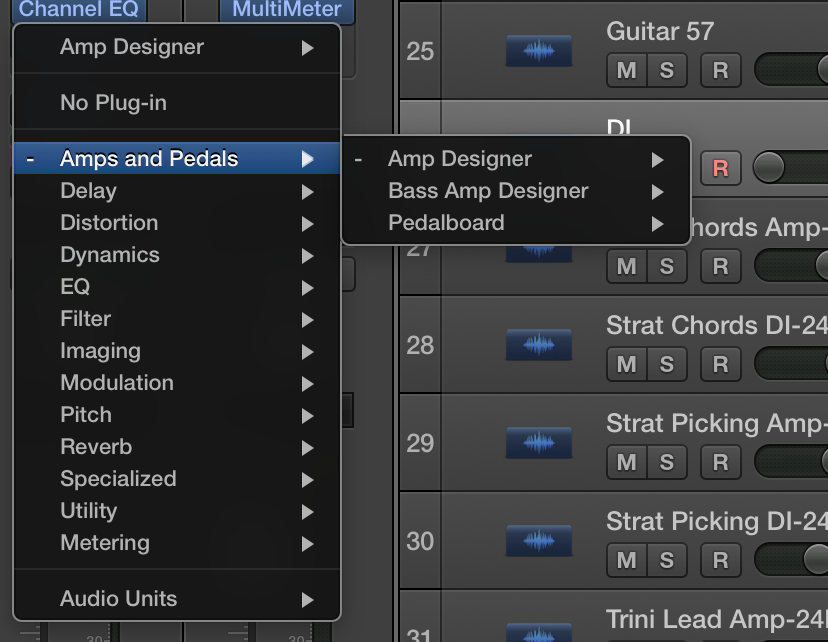
Task: Record-enable the Strat Picking DI track 30
Action: pos(720,560)
